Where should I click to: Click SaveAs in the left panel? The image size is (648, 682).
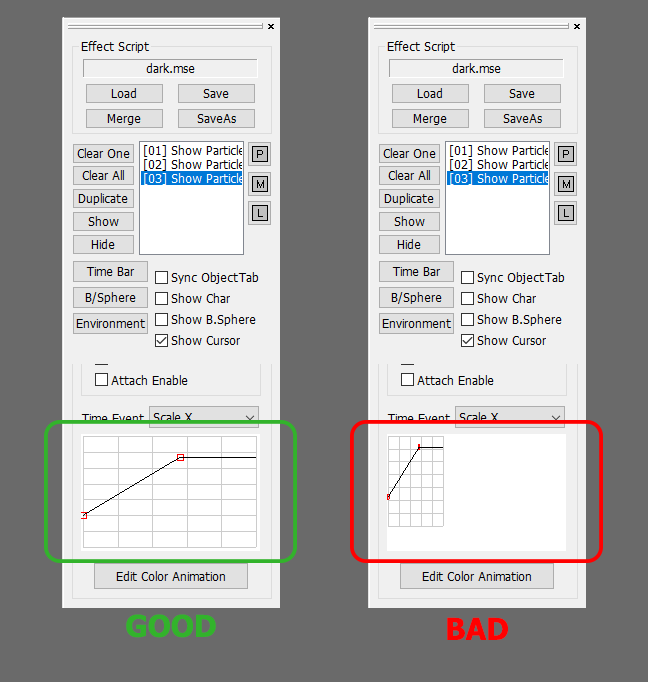216,119
